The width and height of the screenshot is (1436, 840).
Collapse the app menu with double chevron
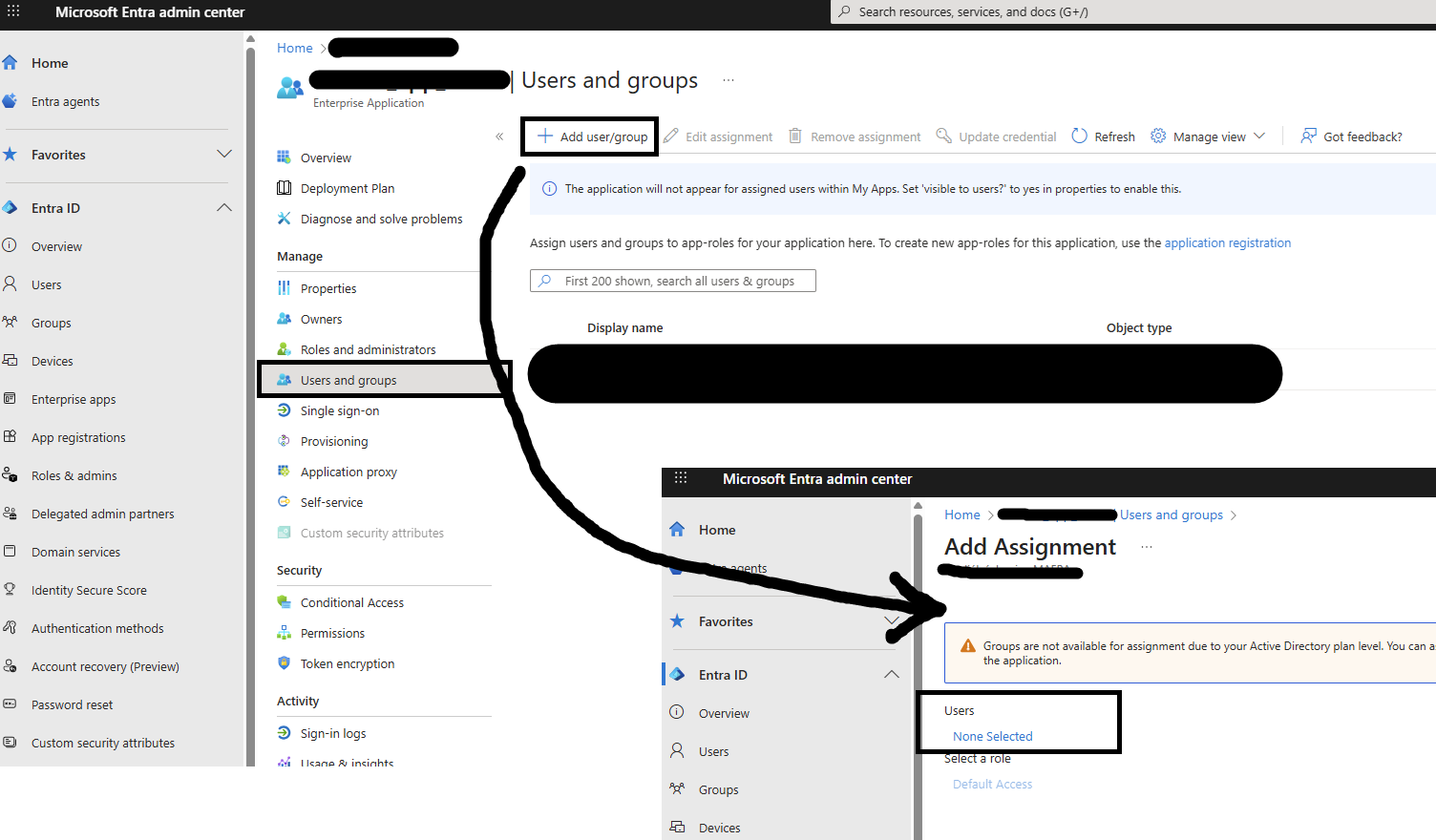[x=499, y=136]
